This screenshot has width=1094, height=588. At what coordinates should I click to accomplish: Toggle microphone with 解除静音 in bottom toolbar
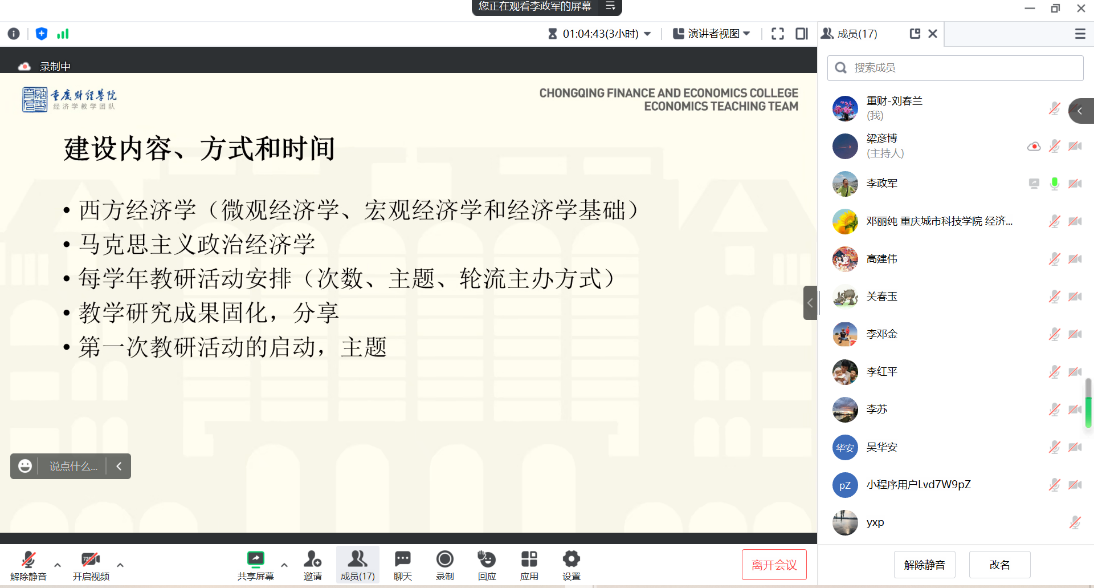click(29, 564)
